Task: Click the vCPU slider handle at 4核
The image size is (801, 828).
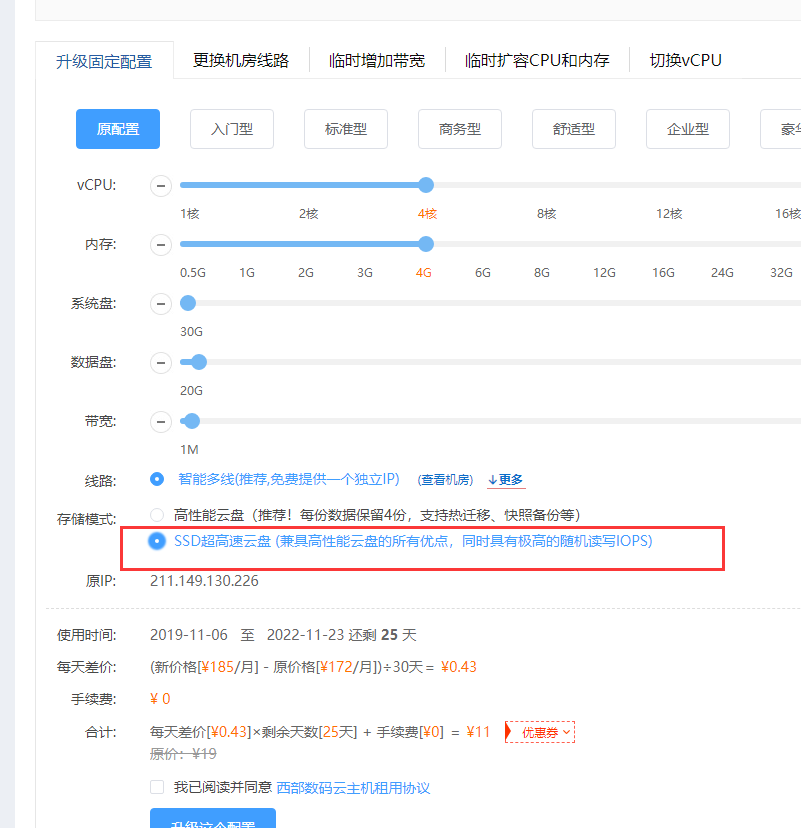Action: pyautogui.click(x=426, y=185)
